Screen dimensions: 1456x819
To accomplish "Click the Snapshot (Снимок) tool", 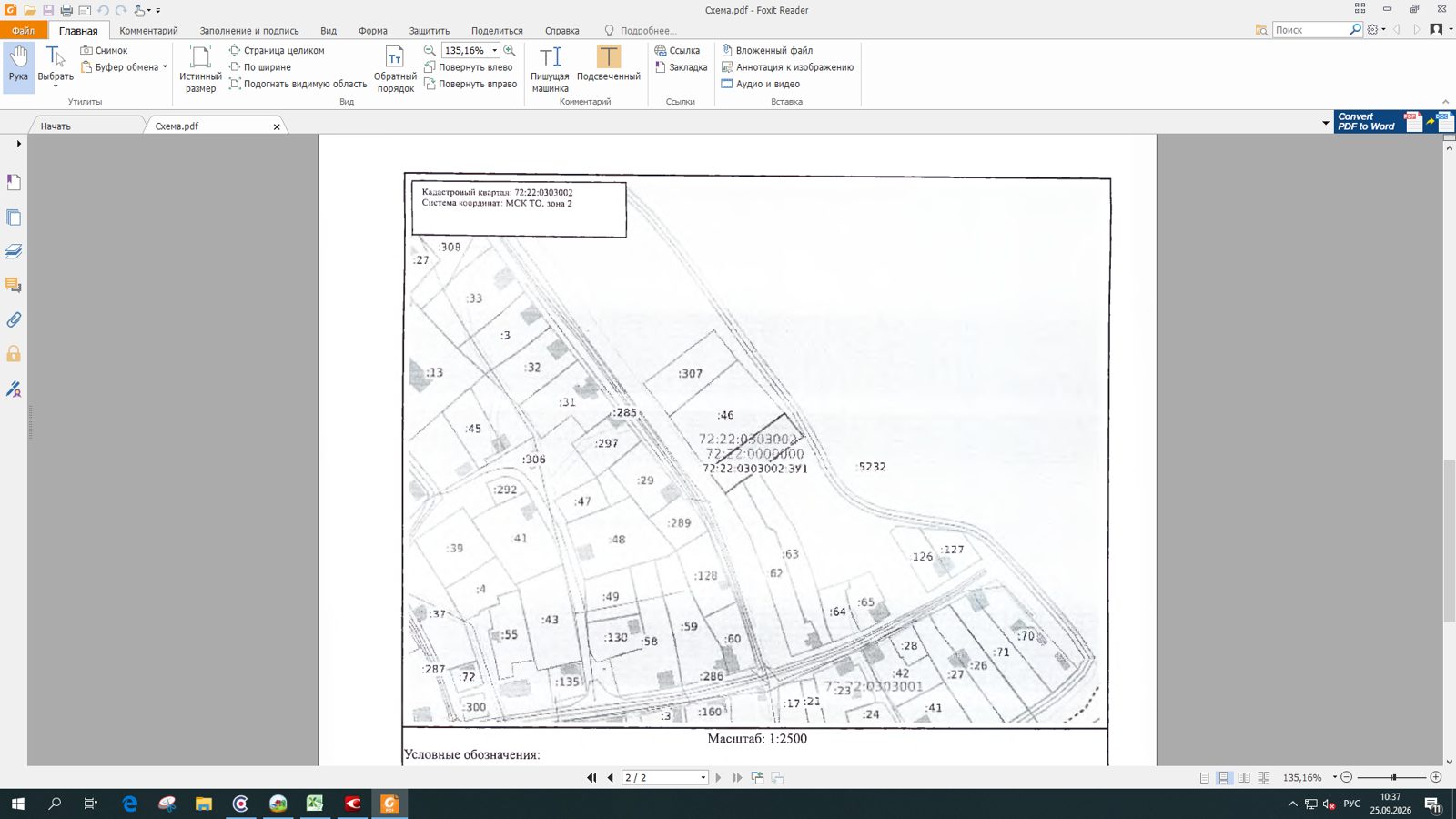I will (x=104, y=50).
